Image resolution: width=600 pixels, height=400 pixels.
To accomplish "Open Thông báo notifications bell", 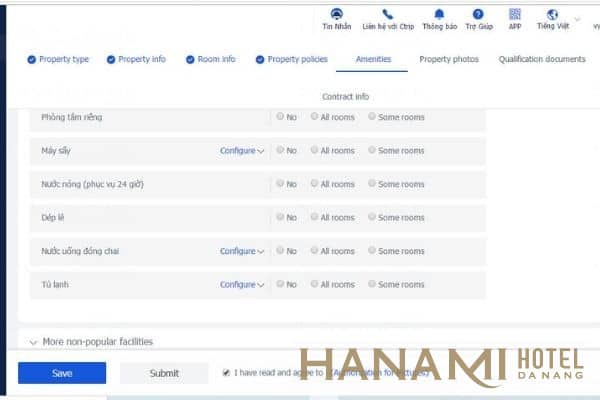I will (439, 15).
